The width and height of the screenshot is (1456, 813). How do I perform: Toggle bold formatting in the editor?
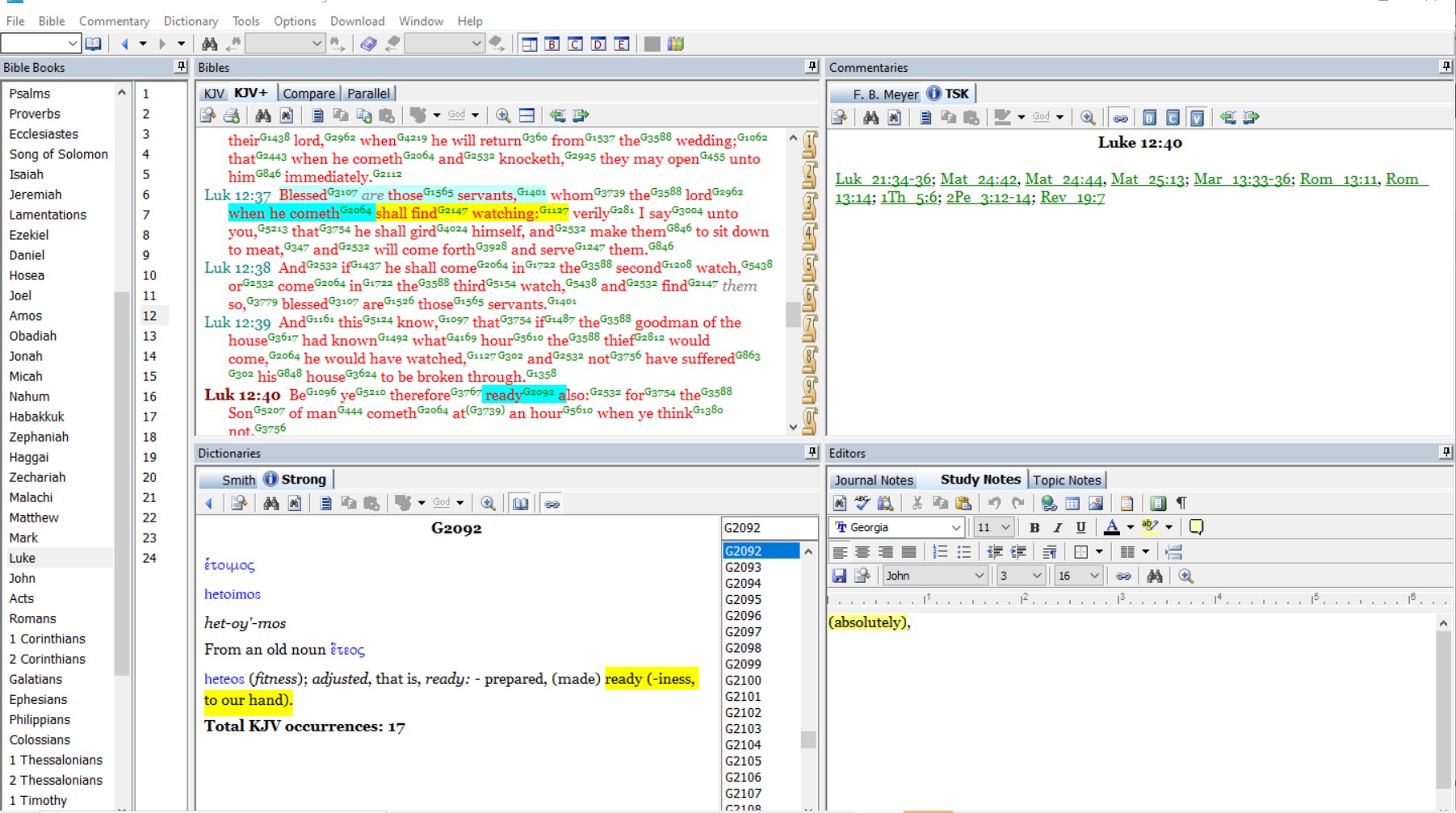coord(1034,527)
